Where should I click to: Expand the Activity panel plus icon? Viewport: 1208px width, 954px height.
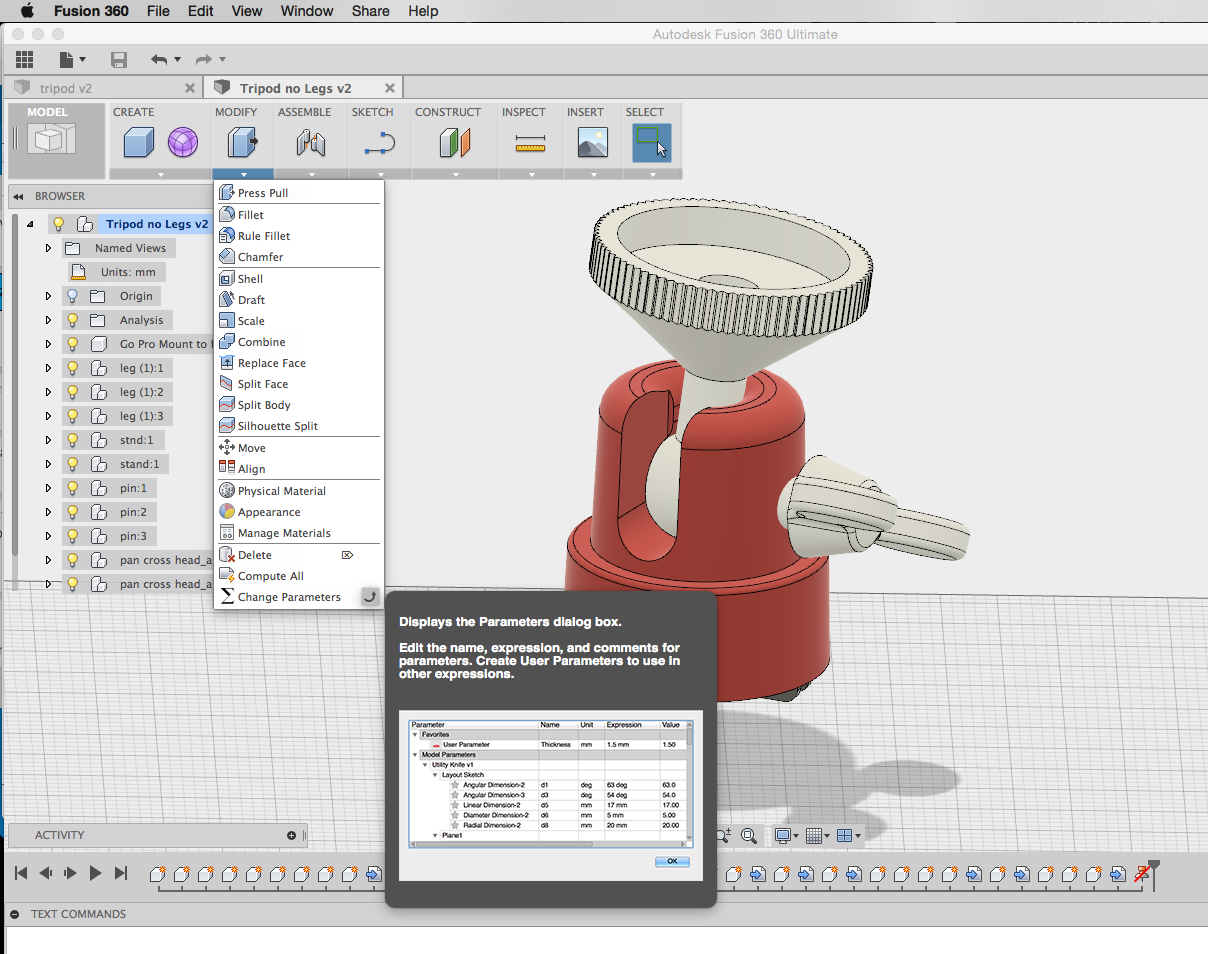click(x=292, y=835)
